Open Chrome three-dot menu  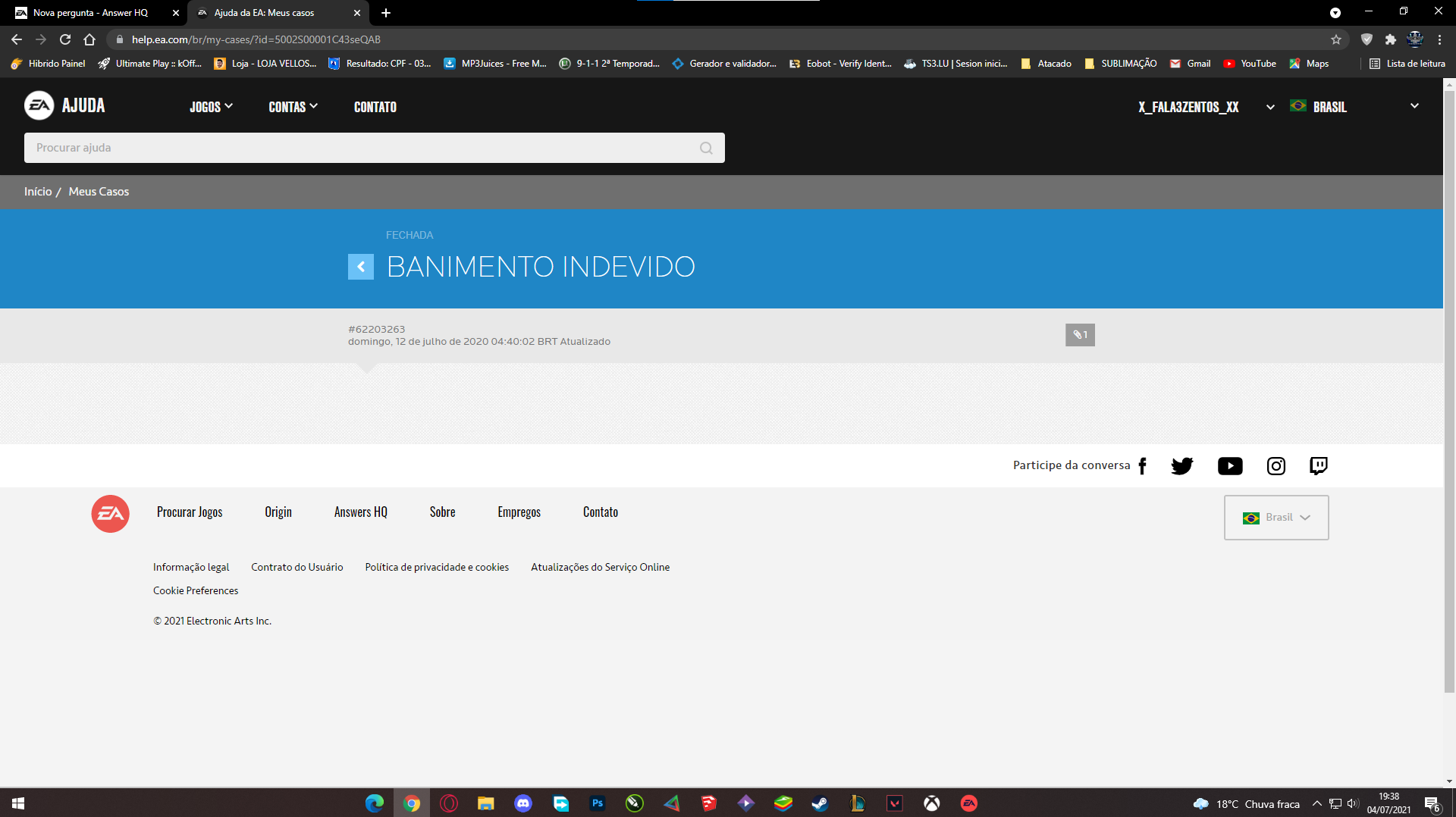1439,39
